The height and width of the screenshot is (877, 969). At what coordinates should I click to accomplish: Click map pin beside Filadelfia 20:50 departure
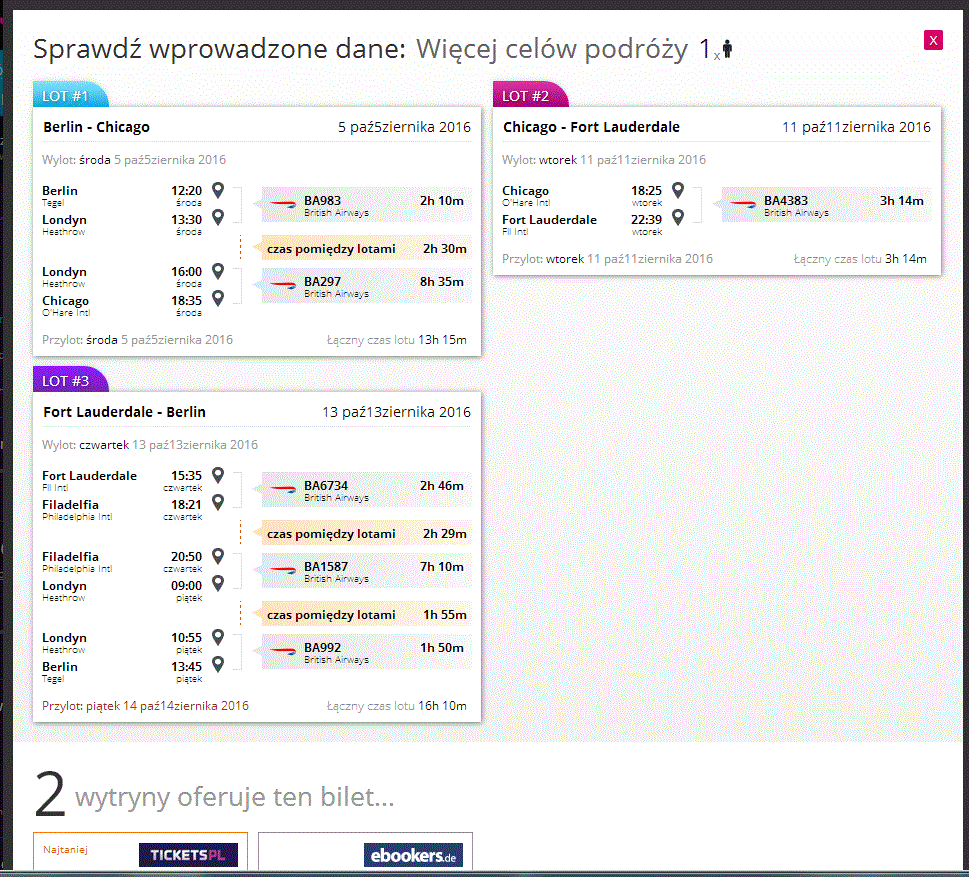pos(218,556)
